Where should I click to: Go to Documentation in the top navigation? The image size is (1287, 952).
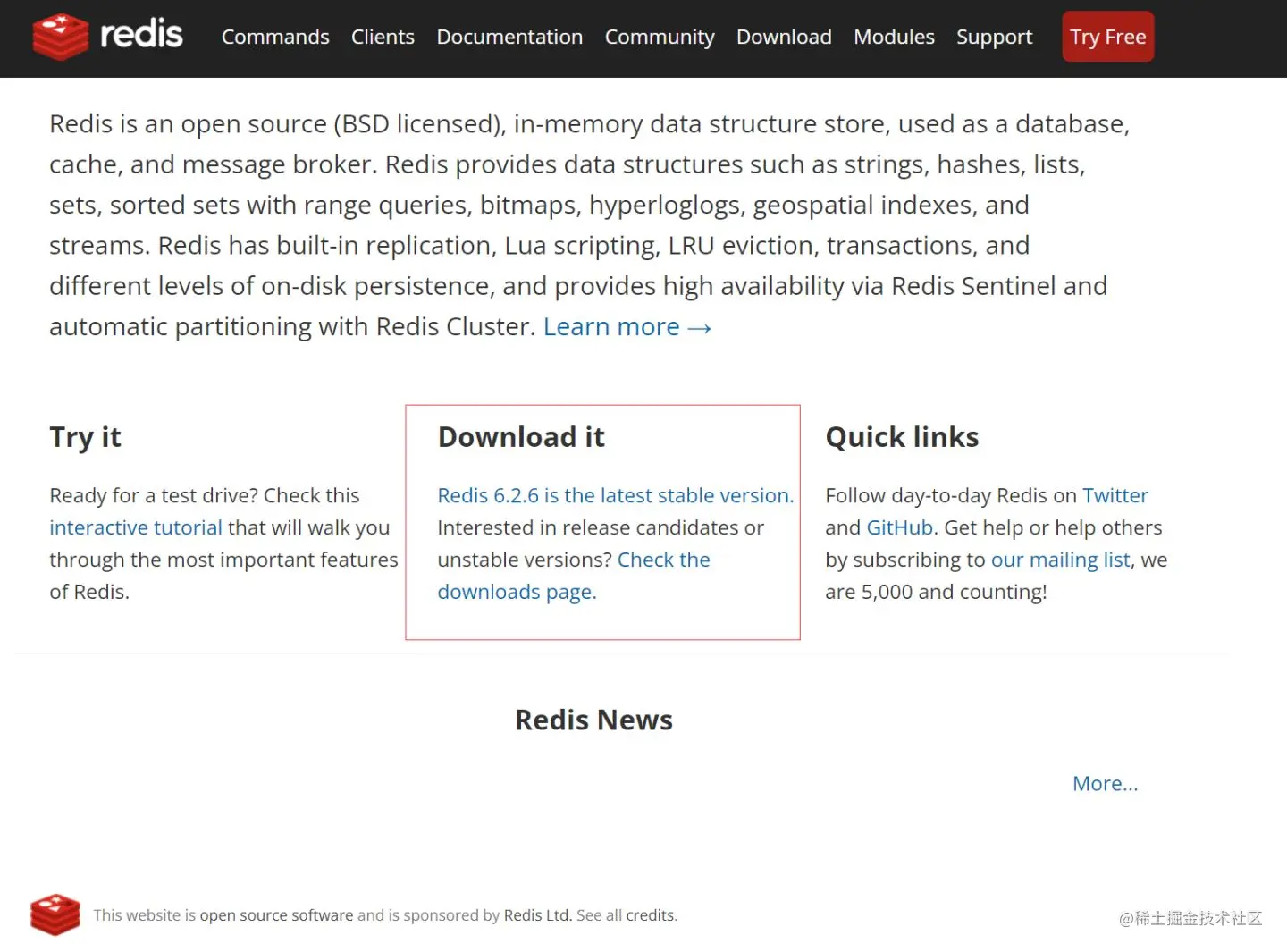click(x=509, y=37)
